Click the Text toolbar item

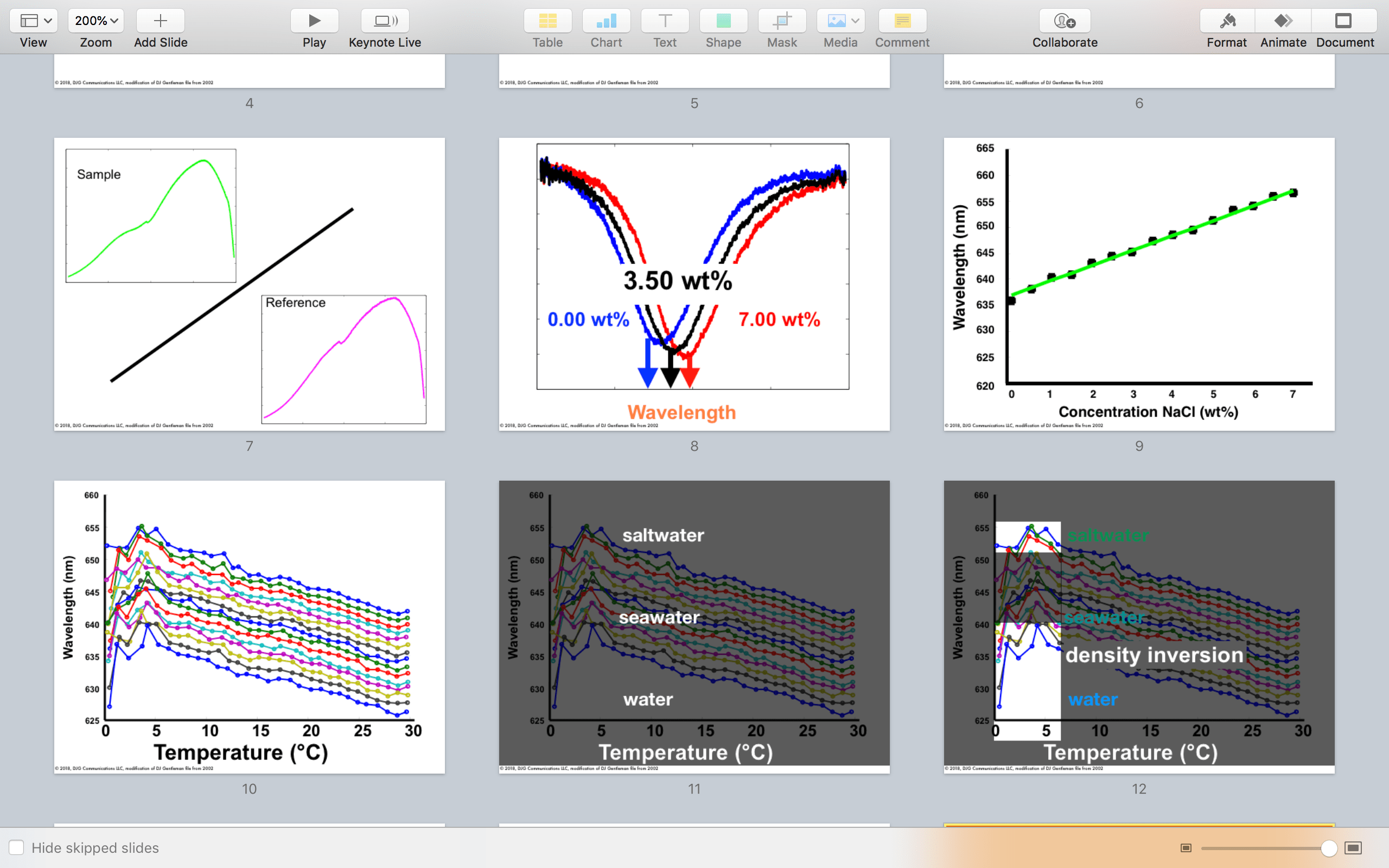[x=664, y=21]
